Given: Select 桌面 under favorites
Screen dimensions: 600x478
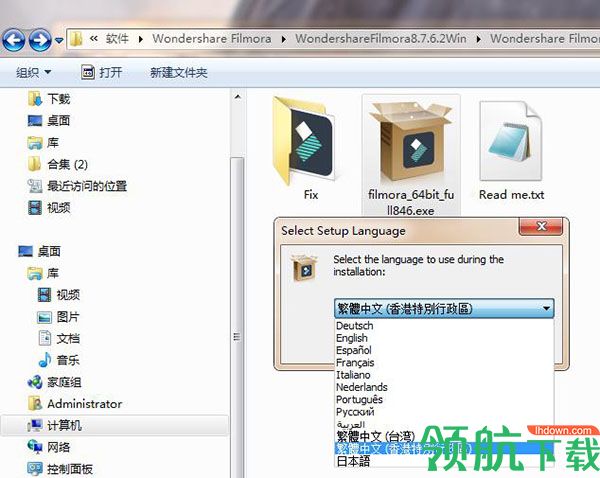Looking at the screenshot, I should 49,121.
